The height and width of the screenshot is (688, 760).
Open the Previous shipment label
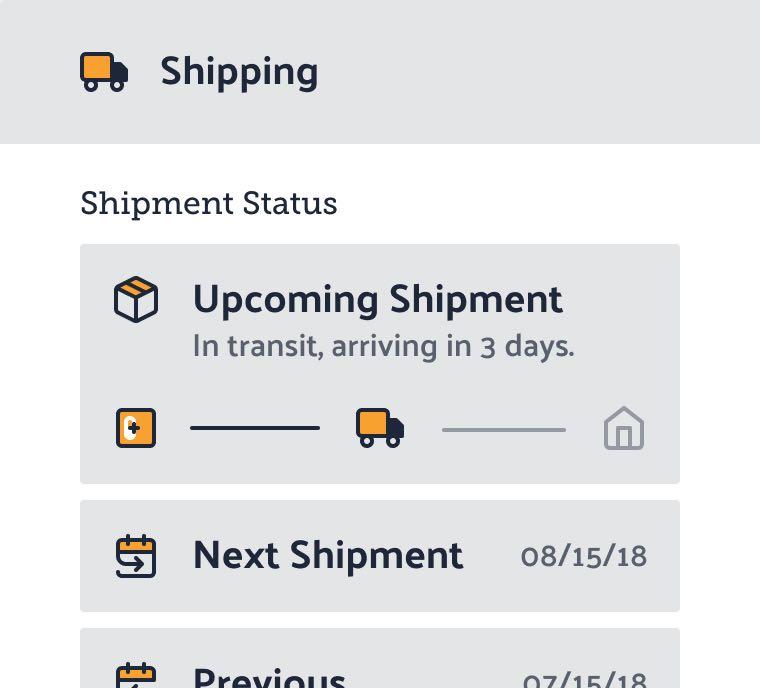coord(269,677)
